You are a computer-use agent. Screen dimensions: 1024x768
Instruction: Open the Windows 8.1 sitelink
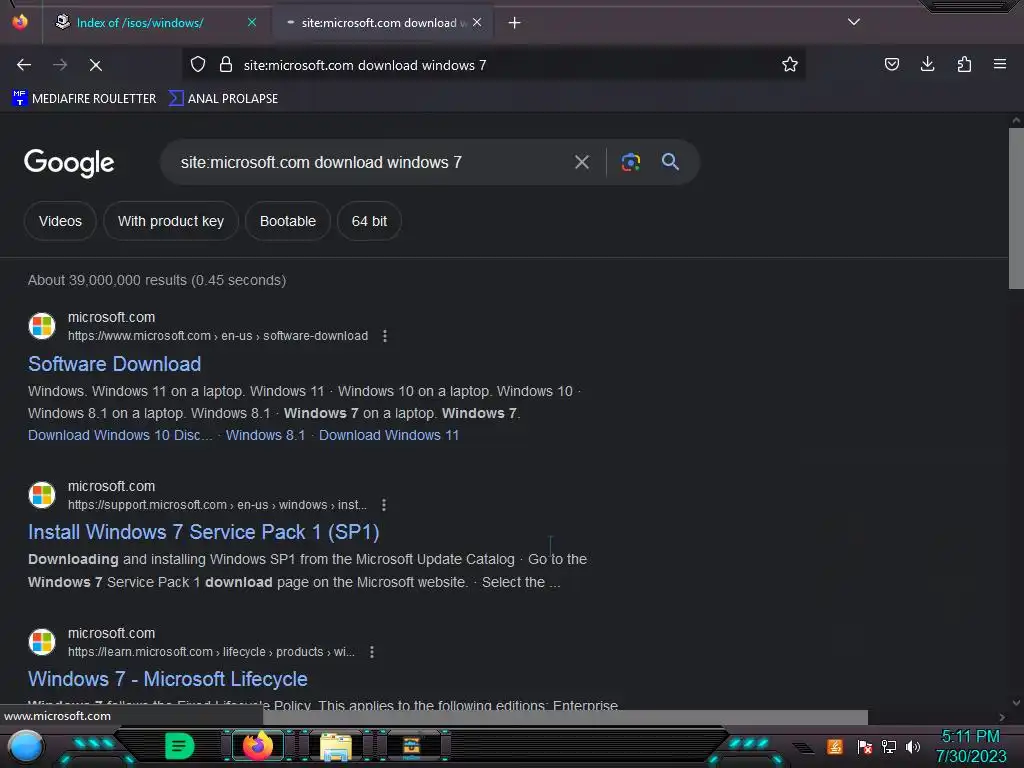(265, 435)
